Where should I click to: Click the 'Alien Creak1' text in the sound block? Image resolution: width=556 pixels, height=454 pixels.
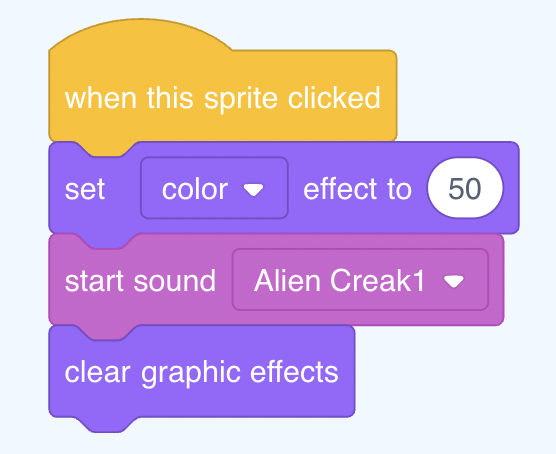[x=339, y=281]
